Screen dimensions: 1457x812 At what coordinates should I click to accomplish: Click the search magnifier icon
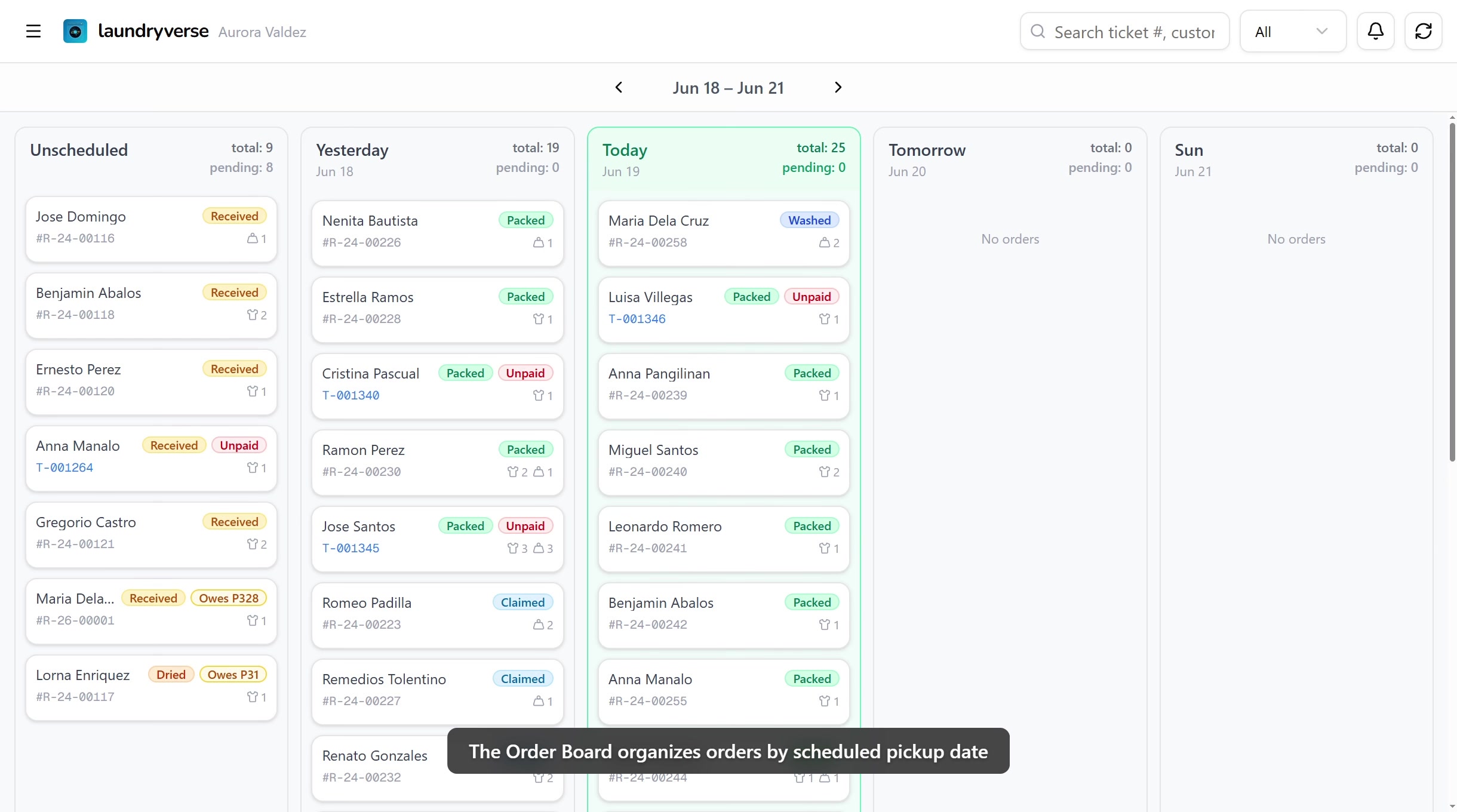(x=1038, y=31)
